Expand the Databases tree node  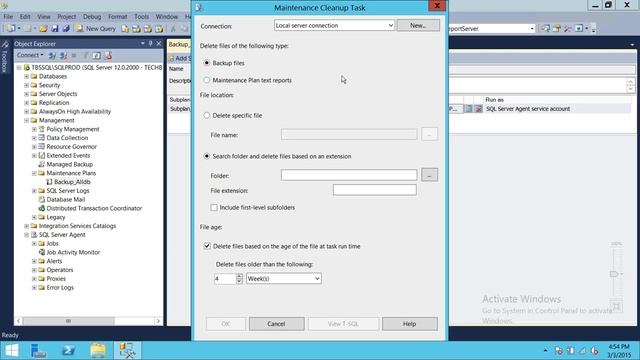27,76
